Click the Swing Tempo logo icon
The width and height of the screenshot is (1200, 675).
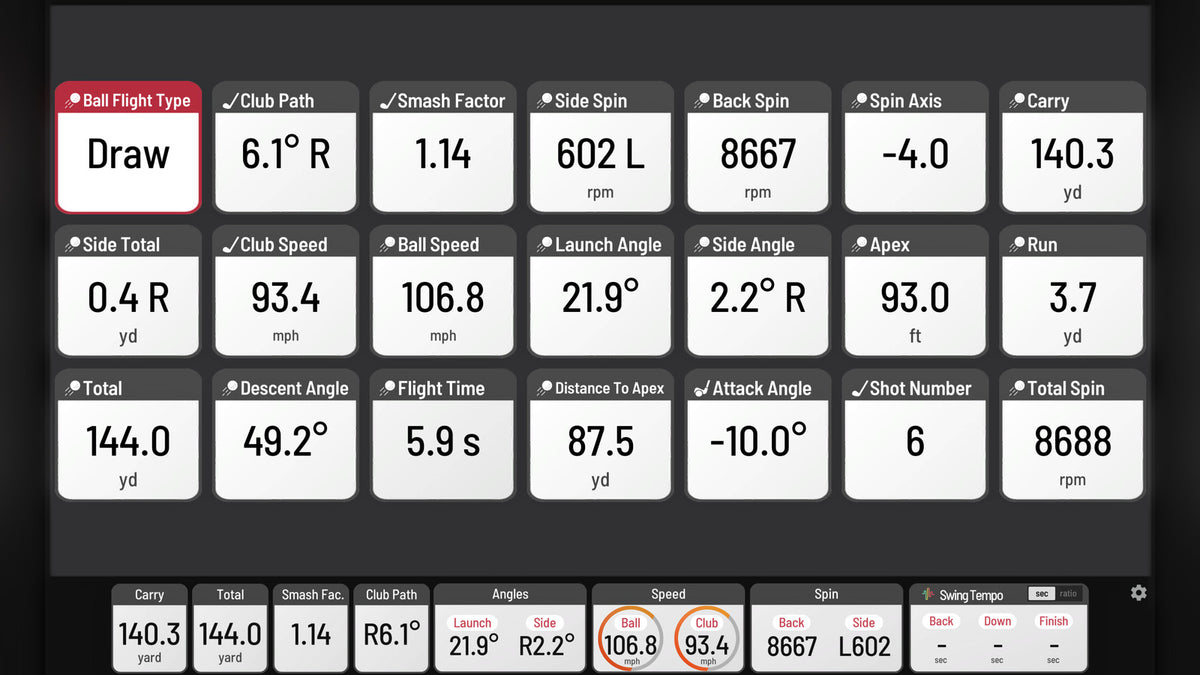pyautogui.click(x=928, y=594)
